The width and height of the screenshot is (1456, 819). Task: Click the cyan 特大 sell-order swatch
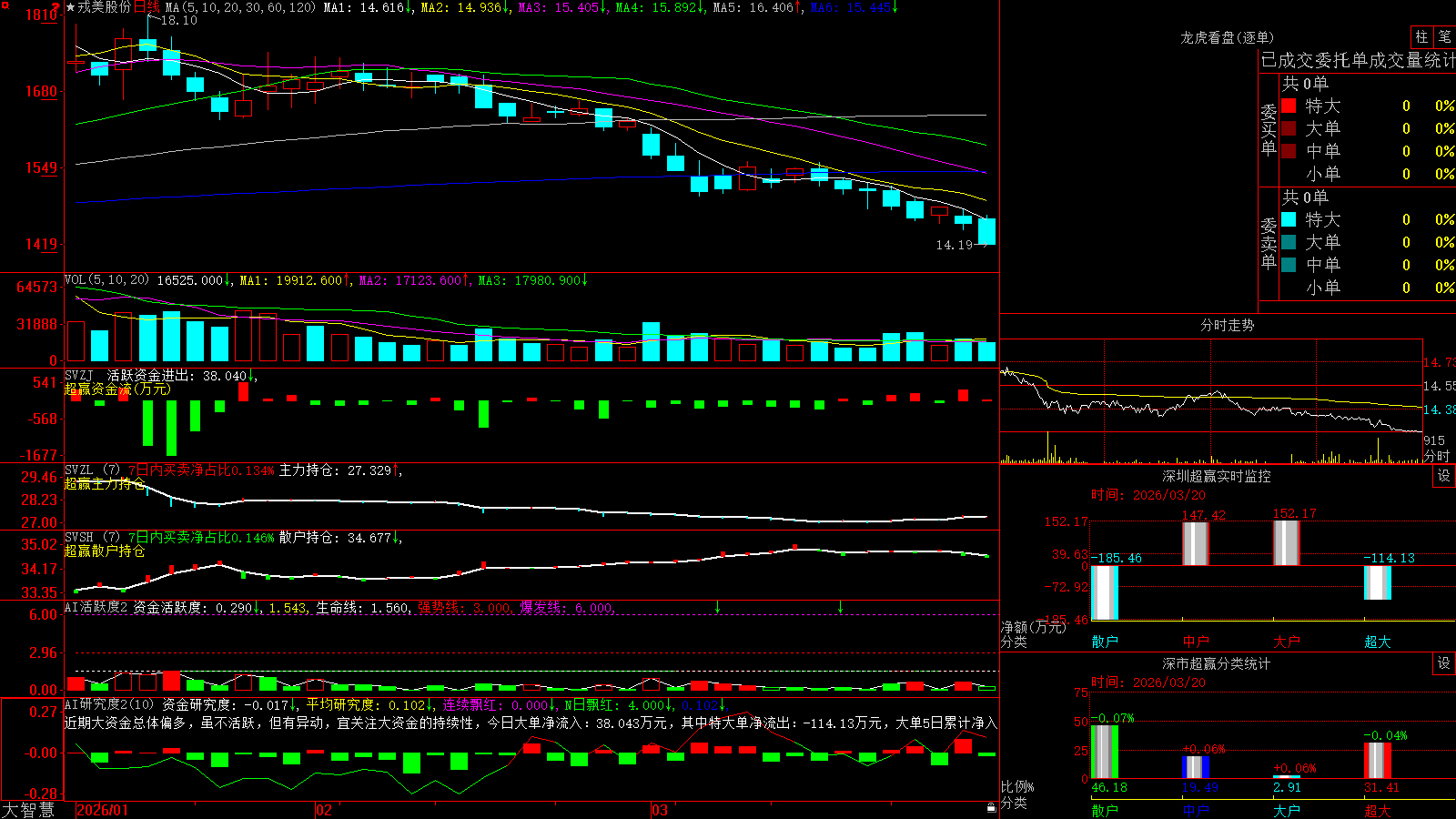[x=1289, y=219]
